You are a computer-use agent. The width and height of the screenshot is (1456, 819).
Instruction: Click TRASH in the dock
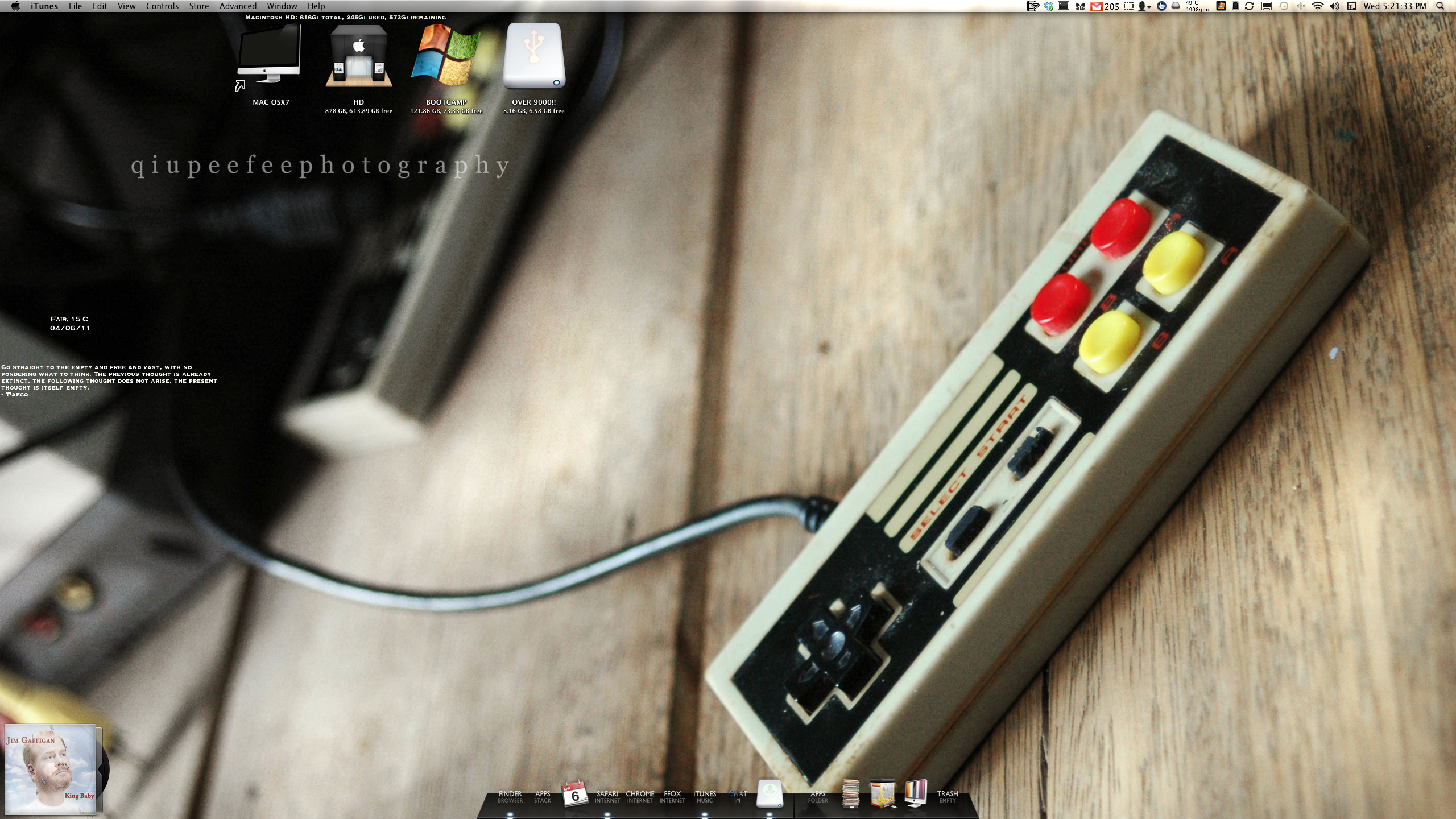point(948,796)
